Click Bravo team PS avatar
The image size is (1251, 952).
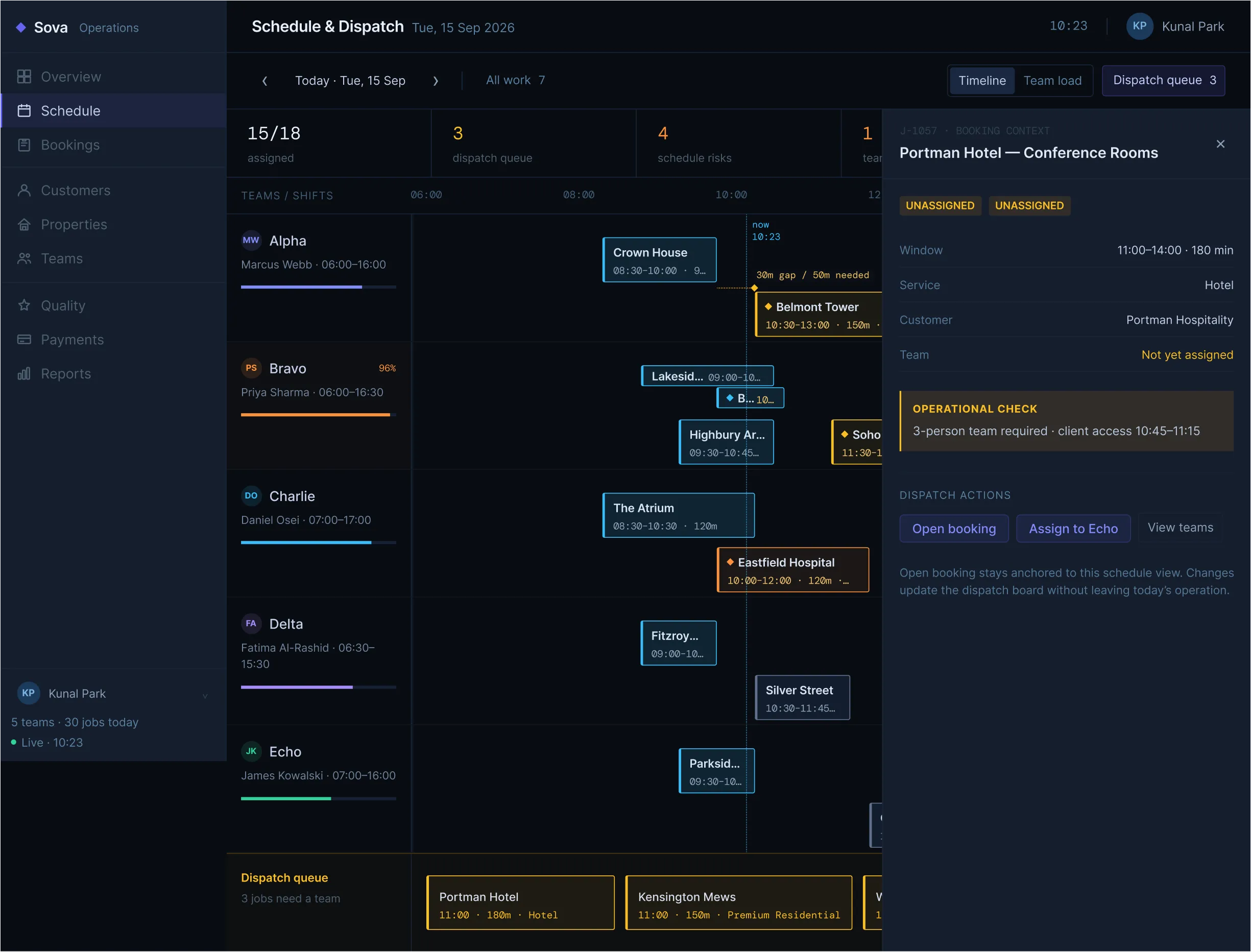coord(251,368)
